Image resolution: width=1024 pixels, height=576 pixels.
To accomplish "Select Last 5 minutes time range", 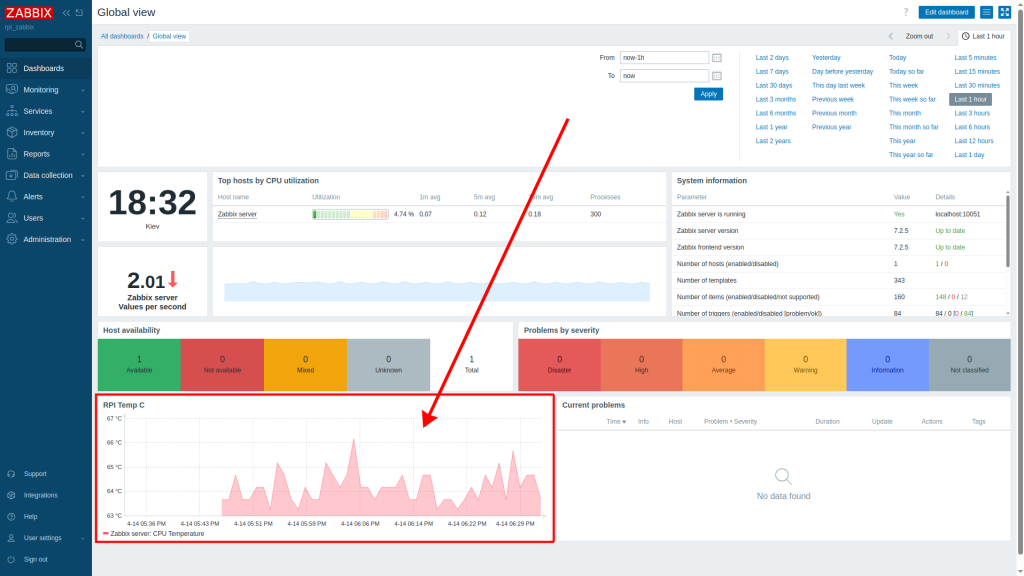I will coord(975,57).
